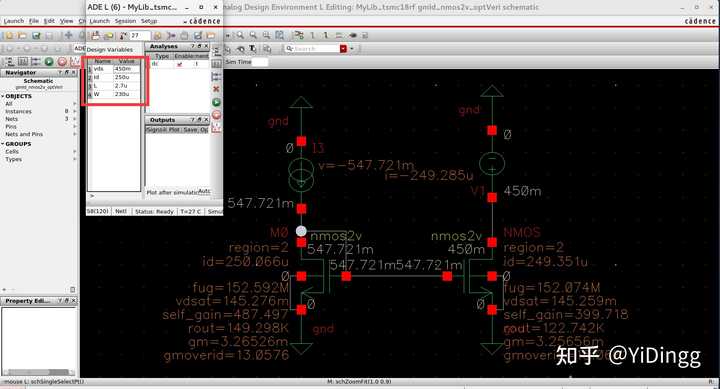Select the M0 transistor label in schematic
The height and width of the screenshot is (389, 720).
coord(279,232)
